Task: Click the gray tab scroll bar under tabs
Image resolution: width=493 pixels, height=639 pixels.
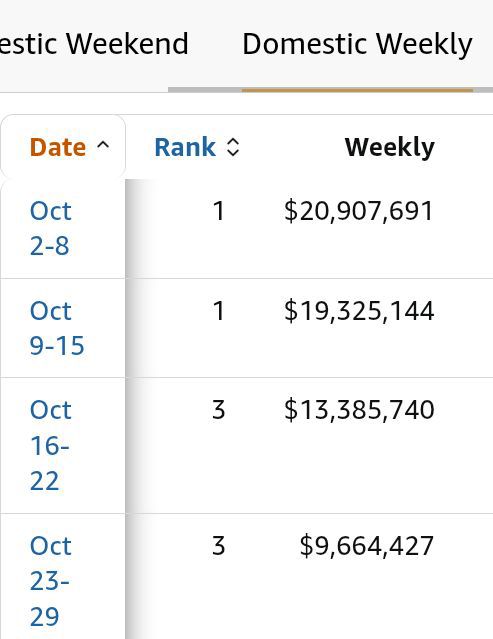Action: pos(330,90)
